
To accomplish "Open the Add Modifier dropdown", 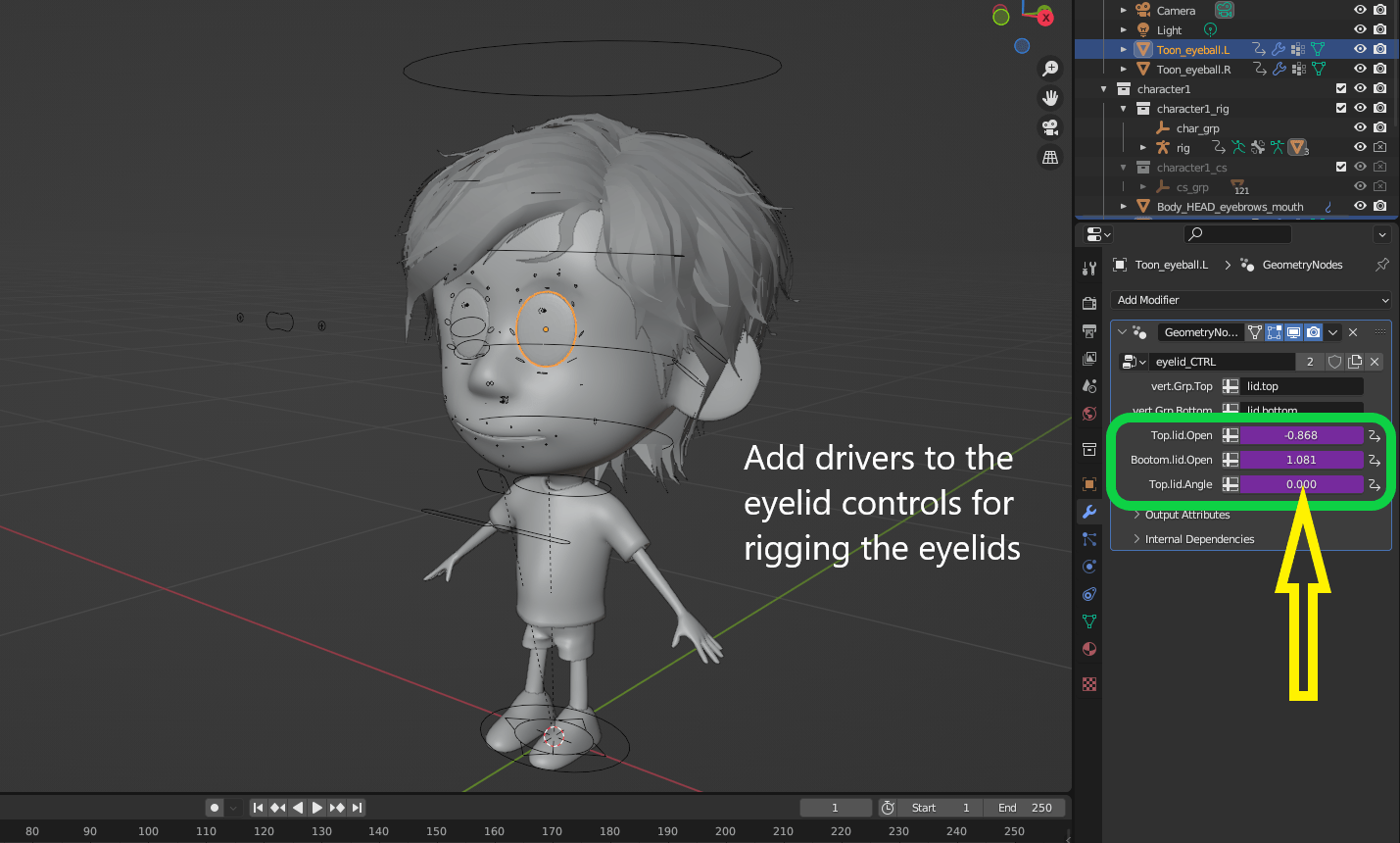I will coord(1250,300).
